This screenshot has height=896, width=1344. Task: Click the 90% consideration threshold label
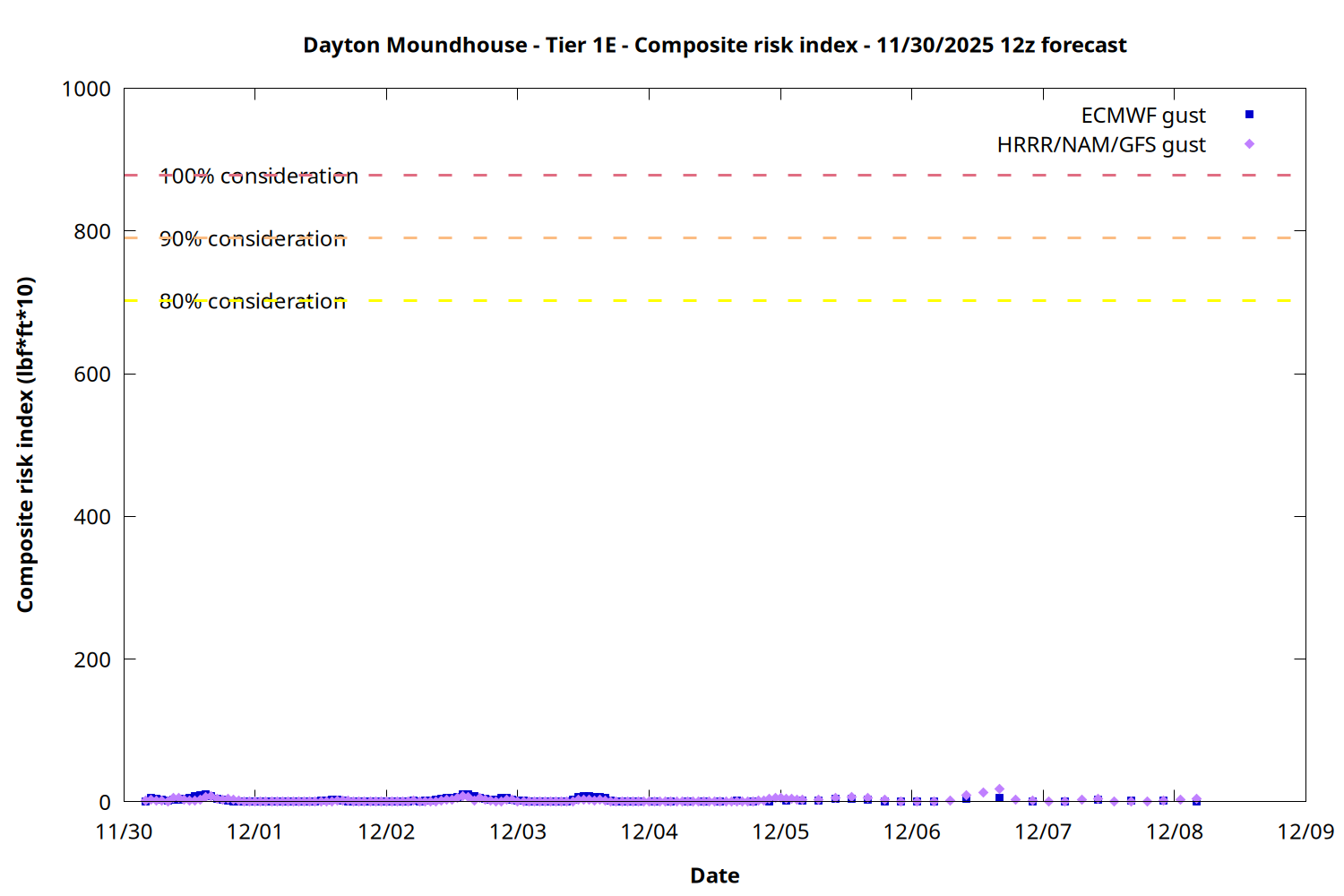point(253,239)
